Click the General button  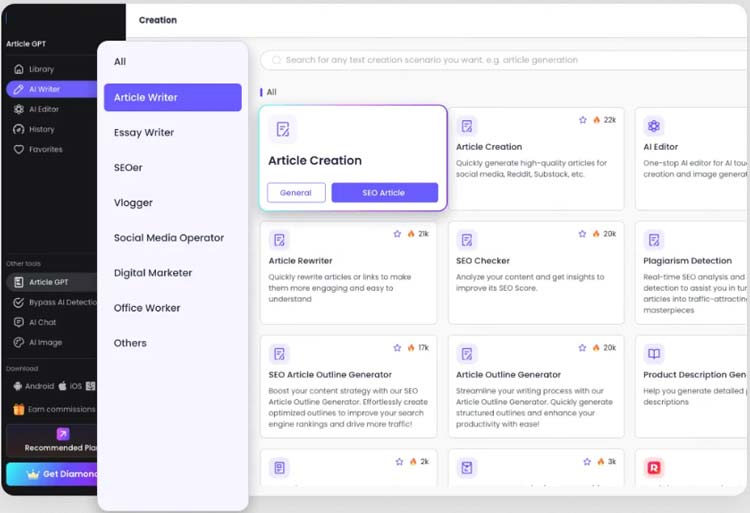tap(296, 193)
